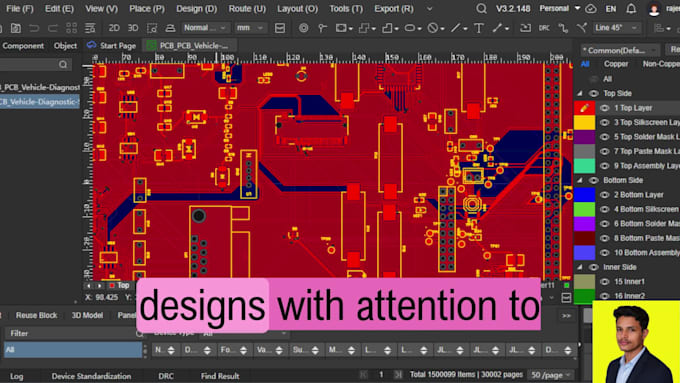Open the Place (P) menu
The width and height of the screenshot is (680, 383).
tap(147, 9)
